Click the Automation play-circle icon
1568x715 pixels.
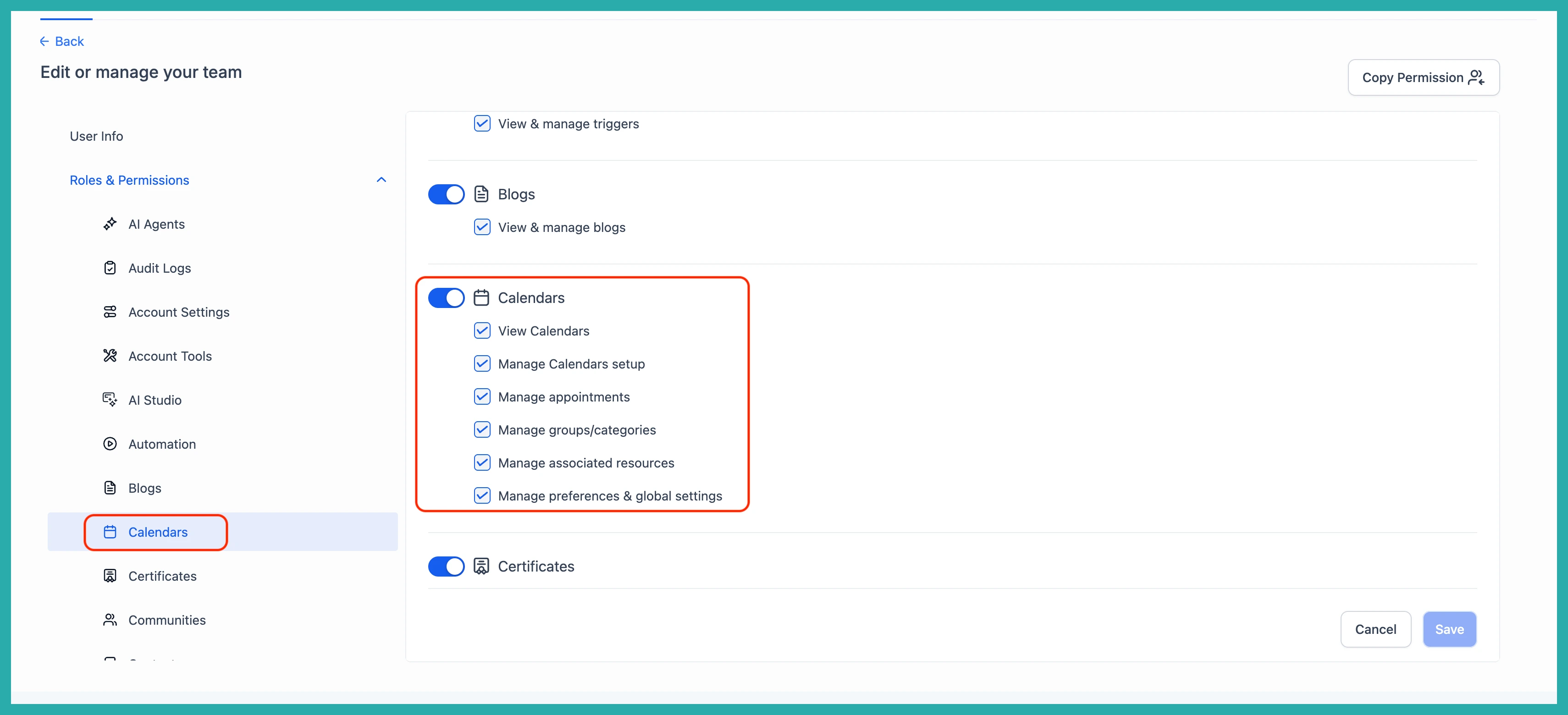110,444
